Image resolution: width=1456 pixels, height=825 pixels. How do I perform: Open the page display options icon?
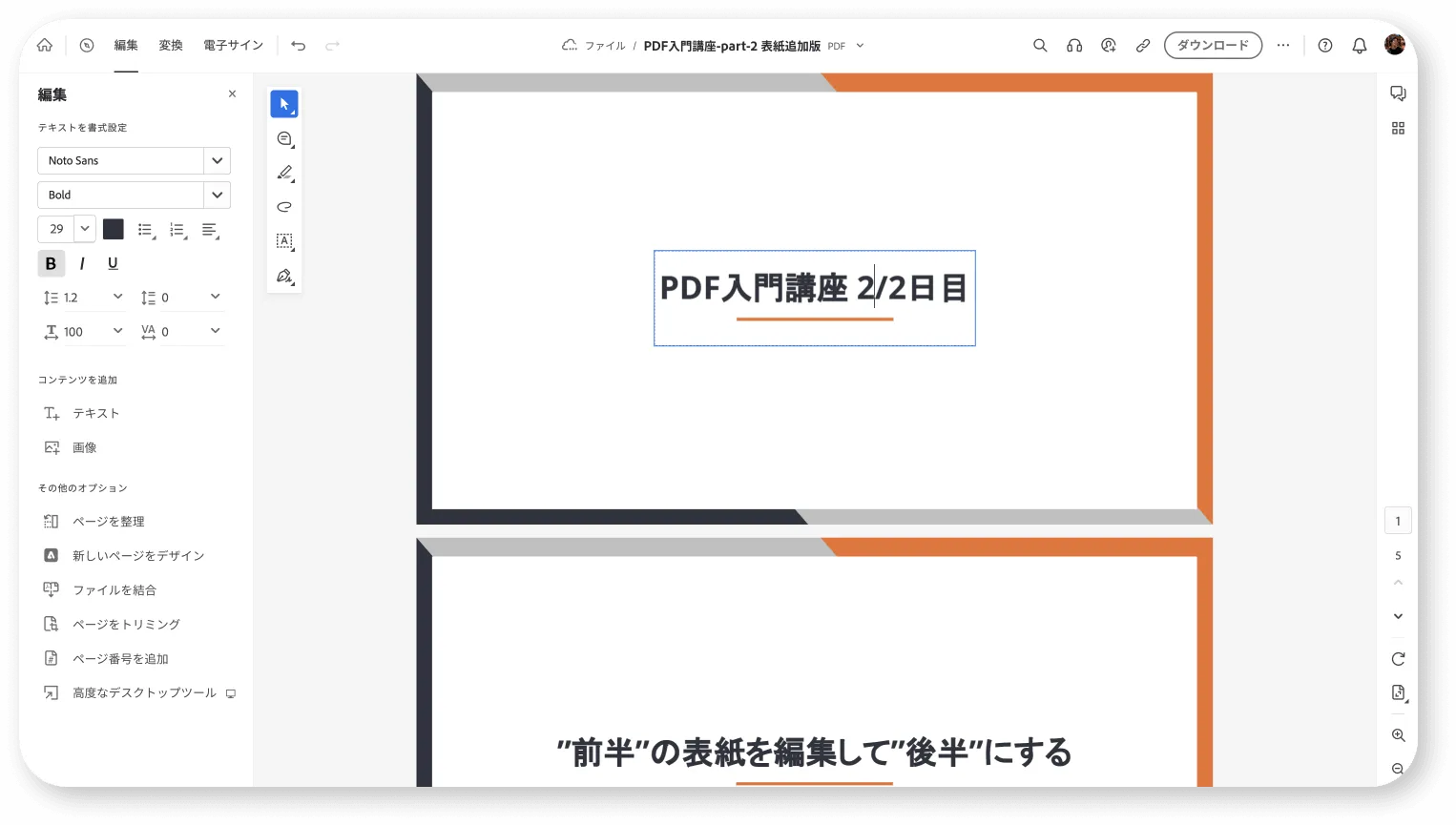click(1398, 693)
